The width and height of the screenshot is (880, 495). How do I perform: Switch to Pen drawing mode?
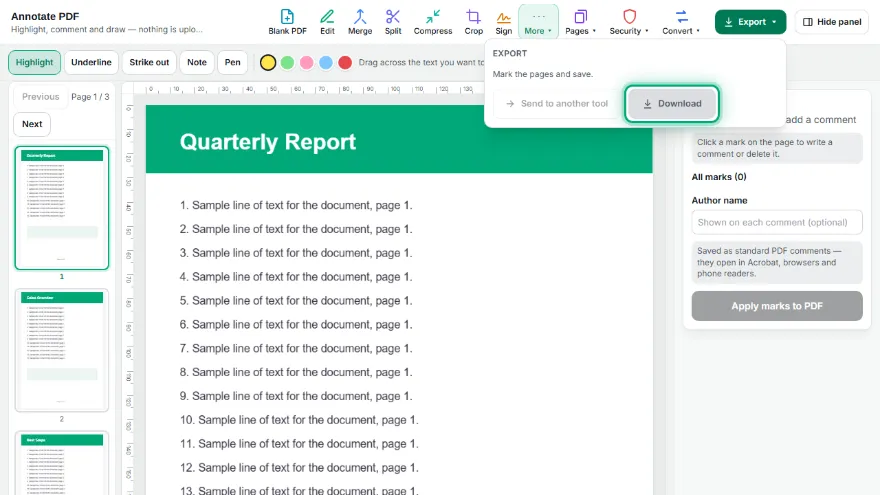(232, 62)
